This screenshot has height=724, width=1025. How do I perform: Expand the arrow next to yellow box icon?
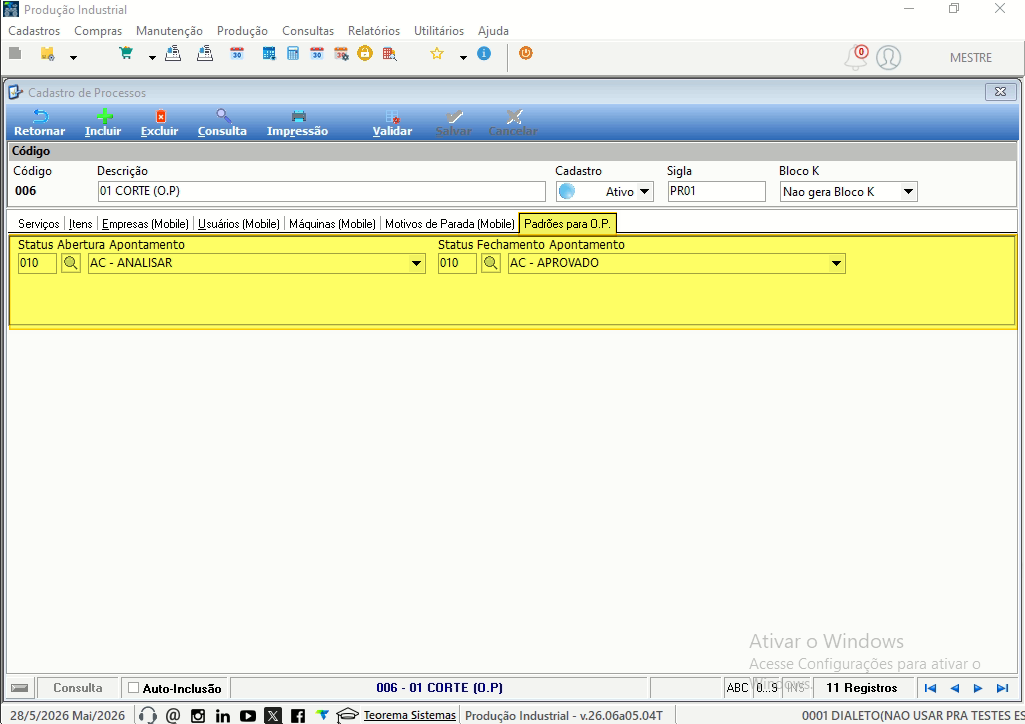pyautogui.click(x=73, y=58)
